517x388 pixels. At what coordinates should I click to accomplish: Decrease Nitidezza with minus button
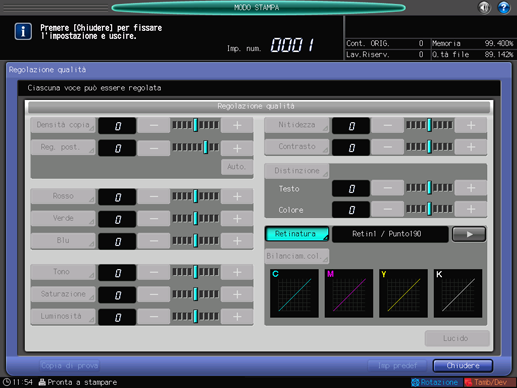click(387, 125)
